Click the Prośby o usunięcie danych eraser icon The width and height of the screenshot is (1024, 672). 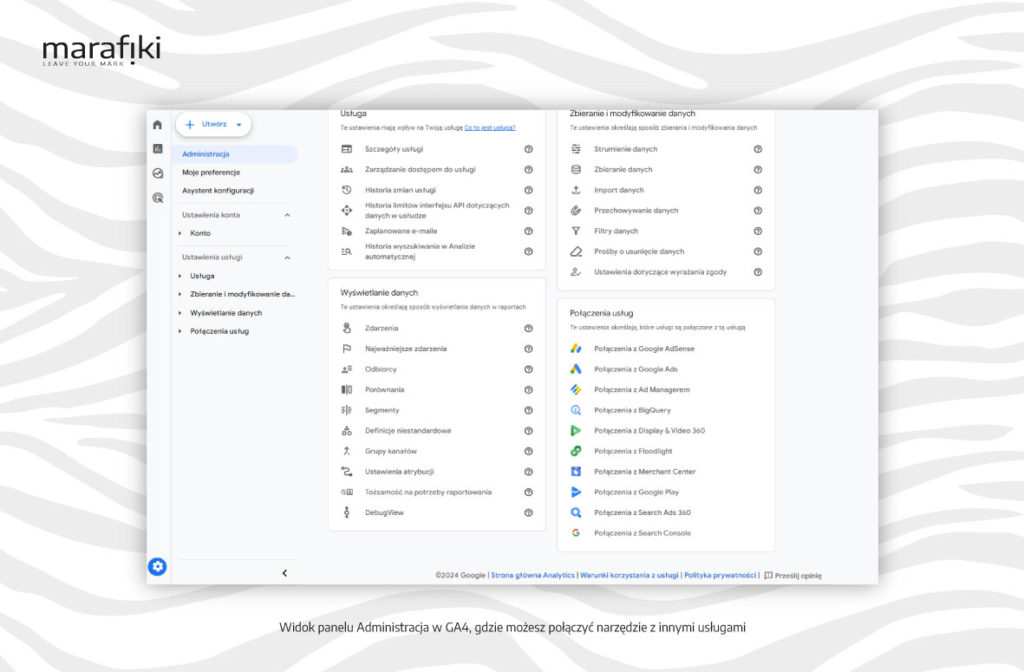tap(576, 251)
